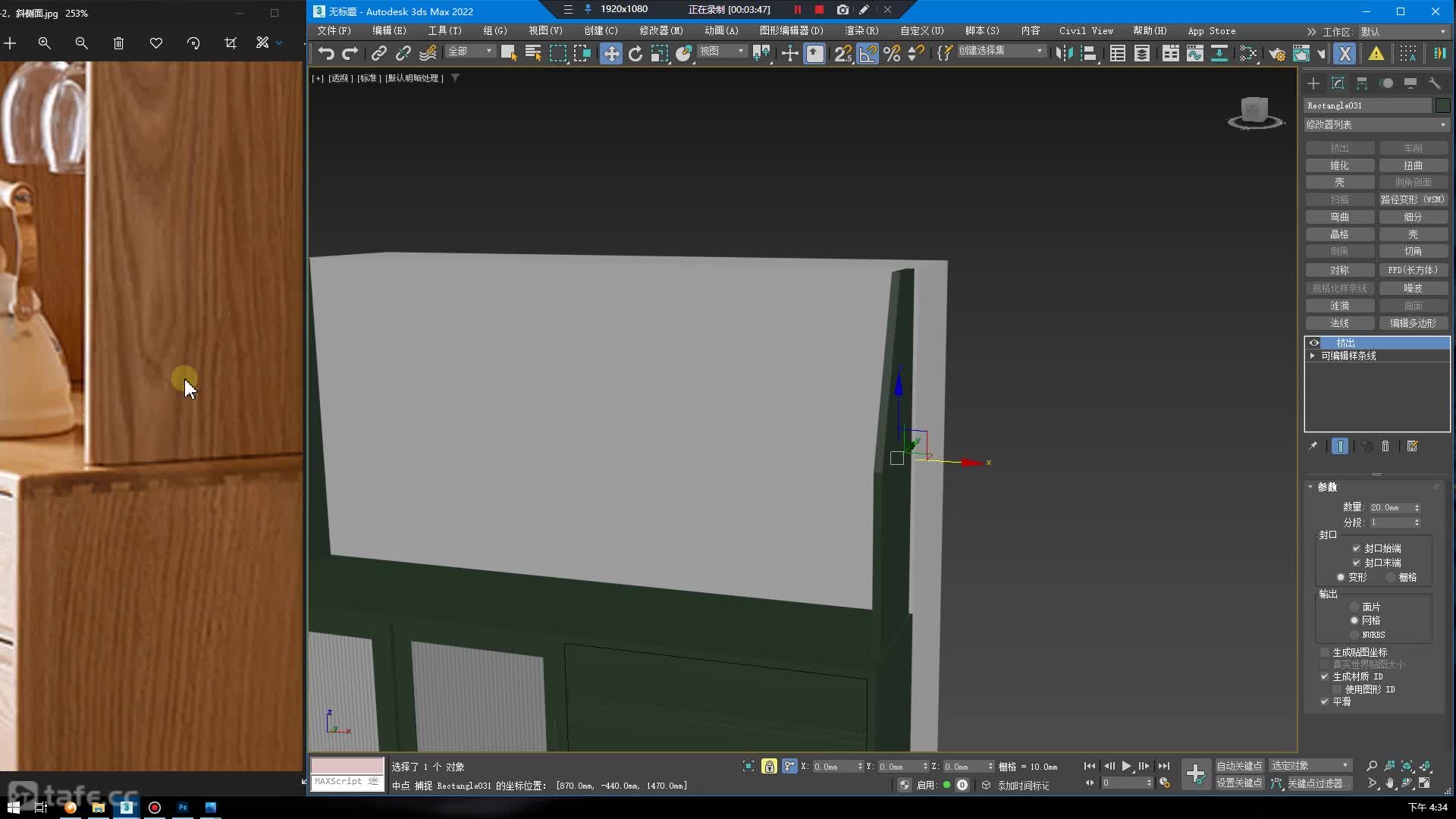
Task: Open the 文件(F) menu
Action: tap(334, 31)
